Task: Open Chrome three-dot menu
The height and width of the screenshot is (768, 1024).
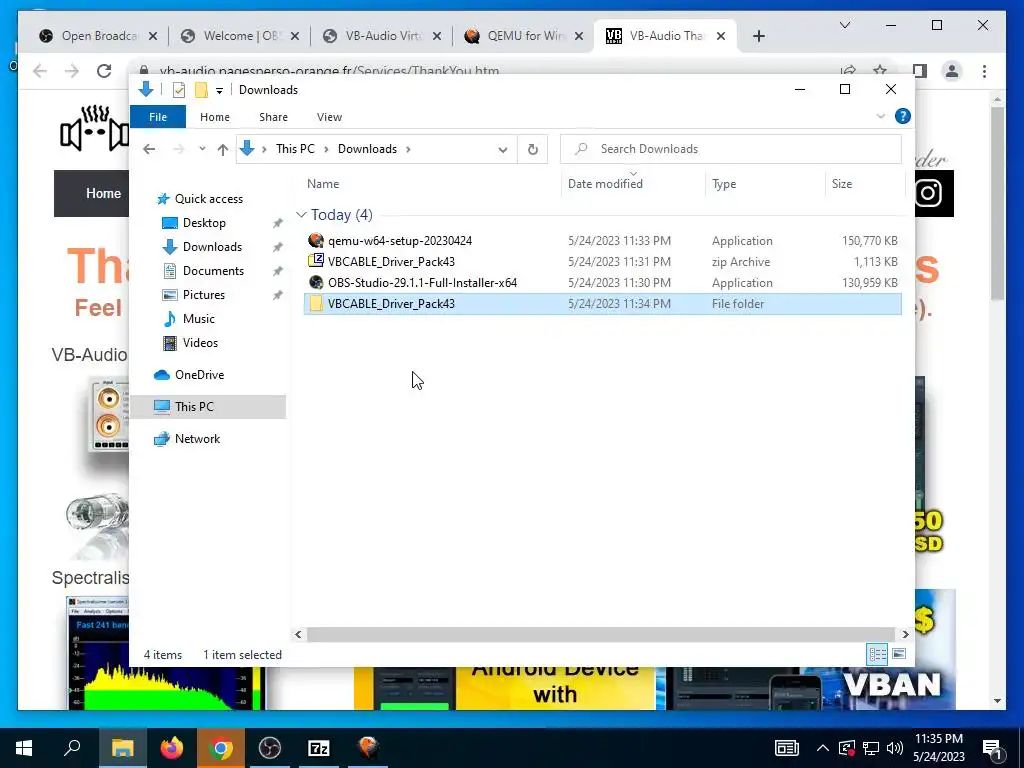Action: pos(984,71)
